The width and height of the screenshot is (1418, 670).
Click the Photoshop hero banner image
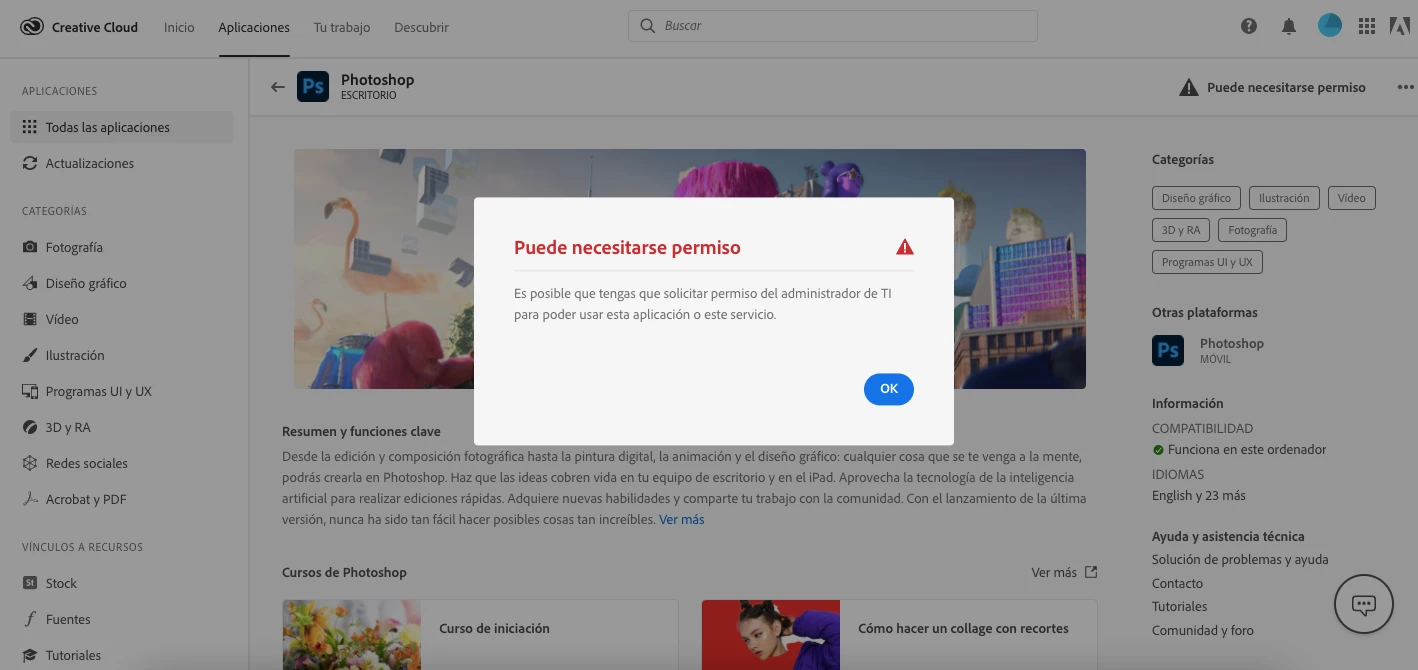[x=690, y=269]
